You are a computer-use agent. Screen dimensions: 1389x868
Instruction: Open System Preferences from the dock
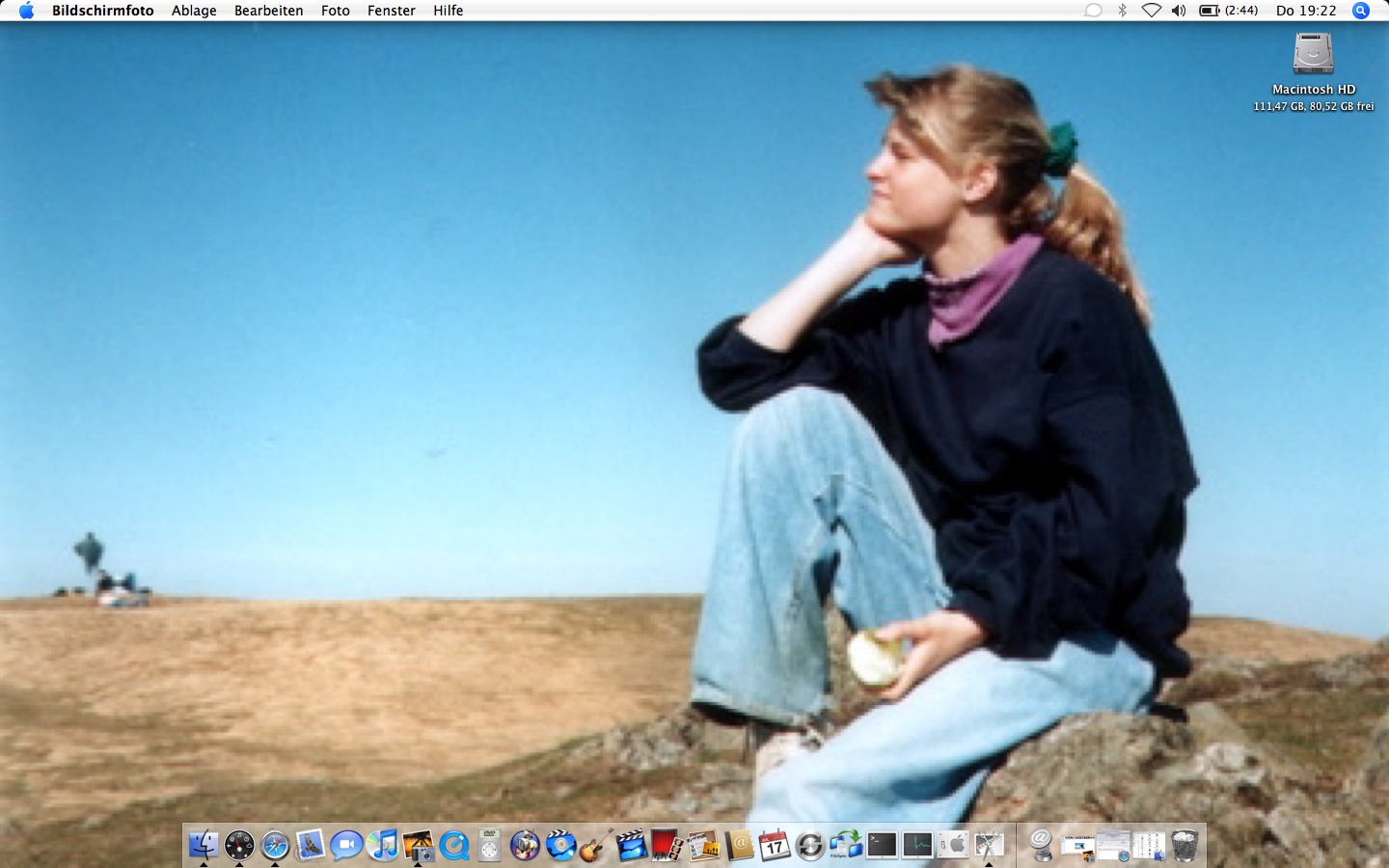pyautogui.click(x=953, y=846)
